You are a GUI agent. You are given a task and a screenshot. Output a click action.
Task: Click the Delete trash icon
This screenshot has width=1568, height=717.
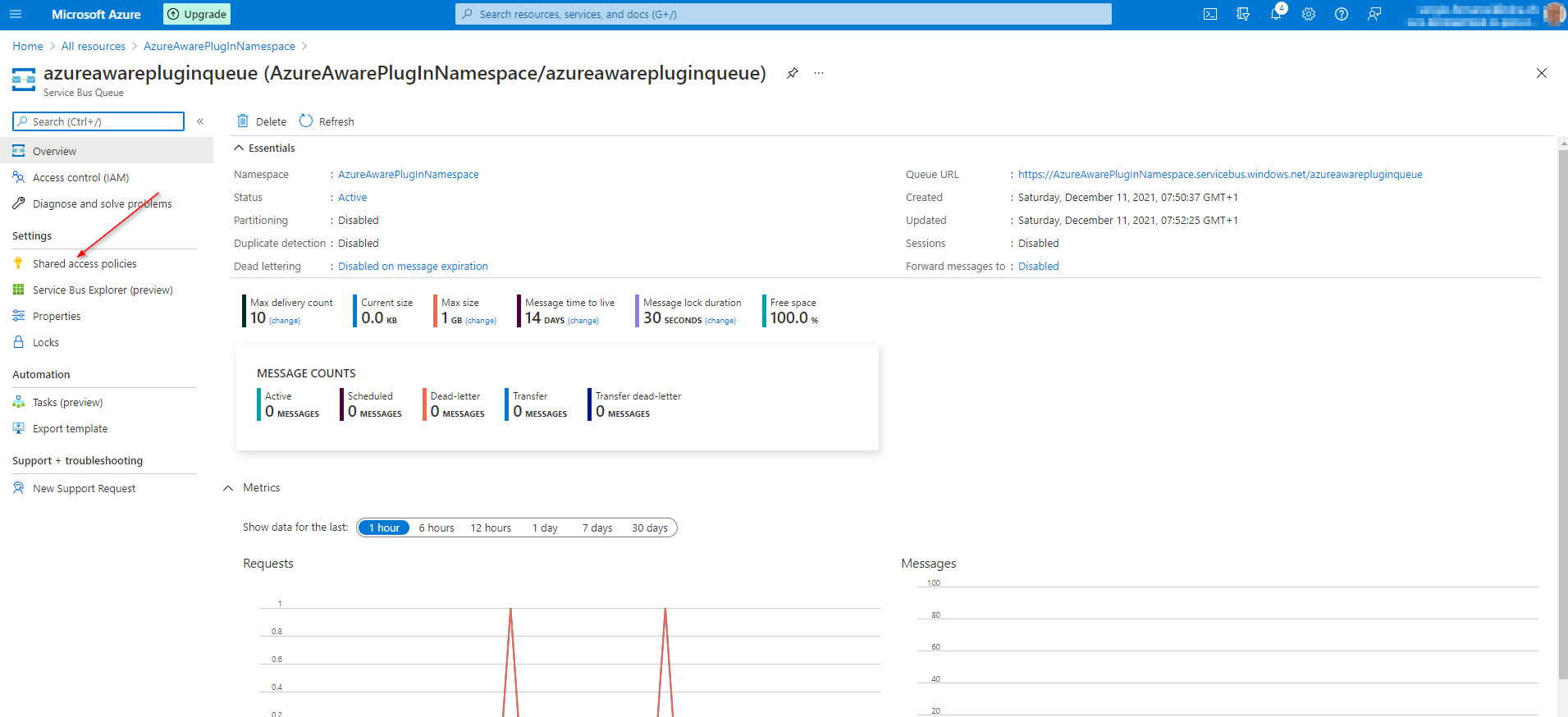243,121
